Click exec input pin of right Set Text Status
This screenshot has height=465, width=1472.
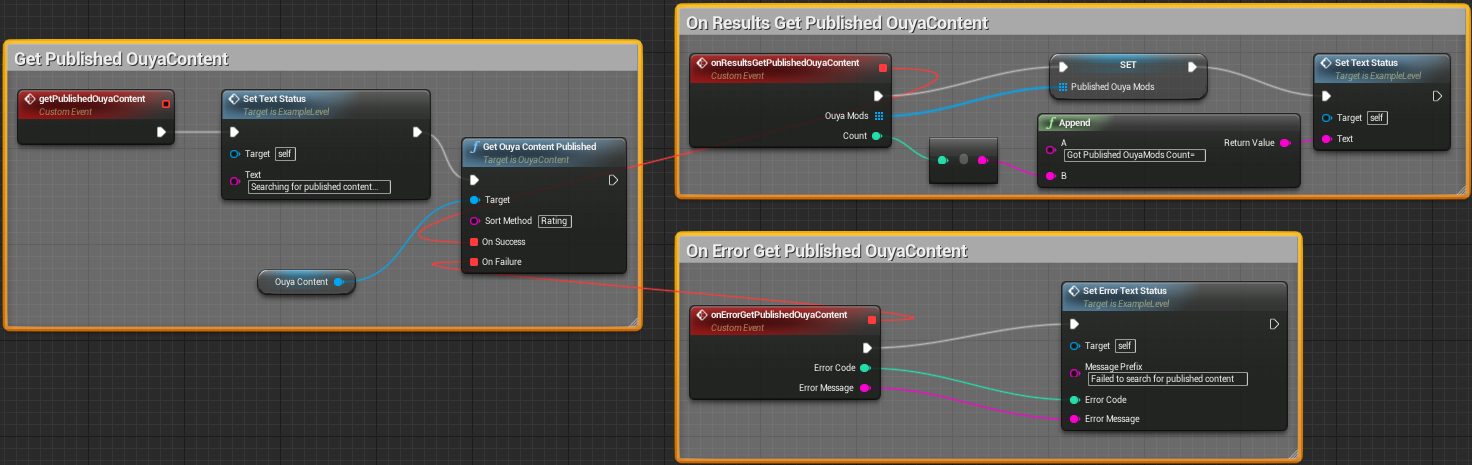click(1327, 96)
